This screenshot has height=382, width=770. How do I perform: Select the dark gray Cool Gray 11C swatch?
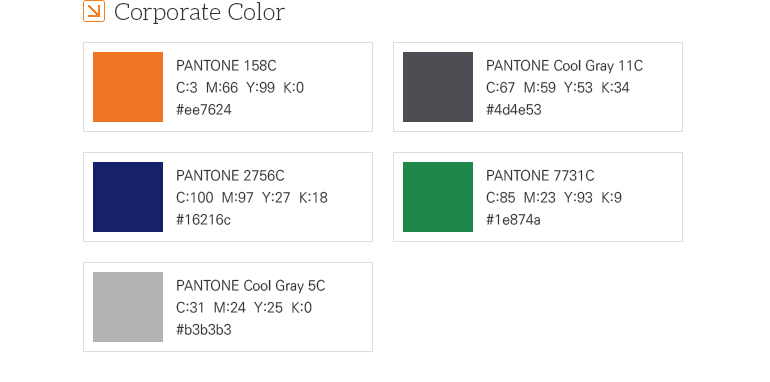click(438, 87)
